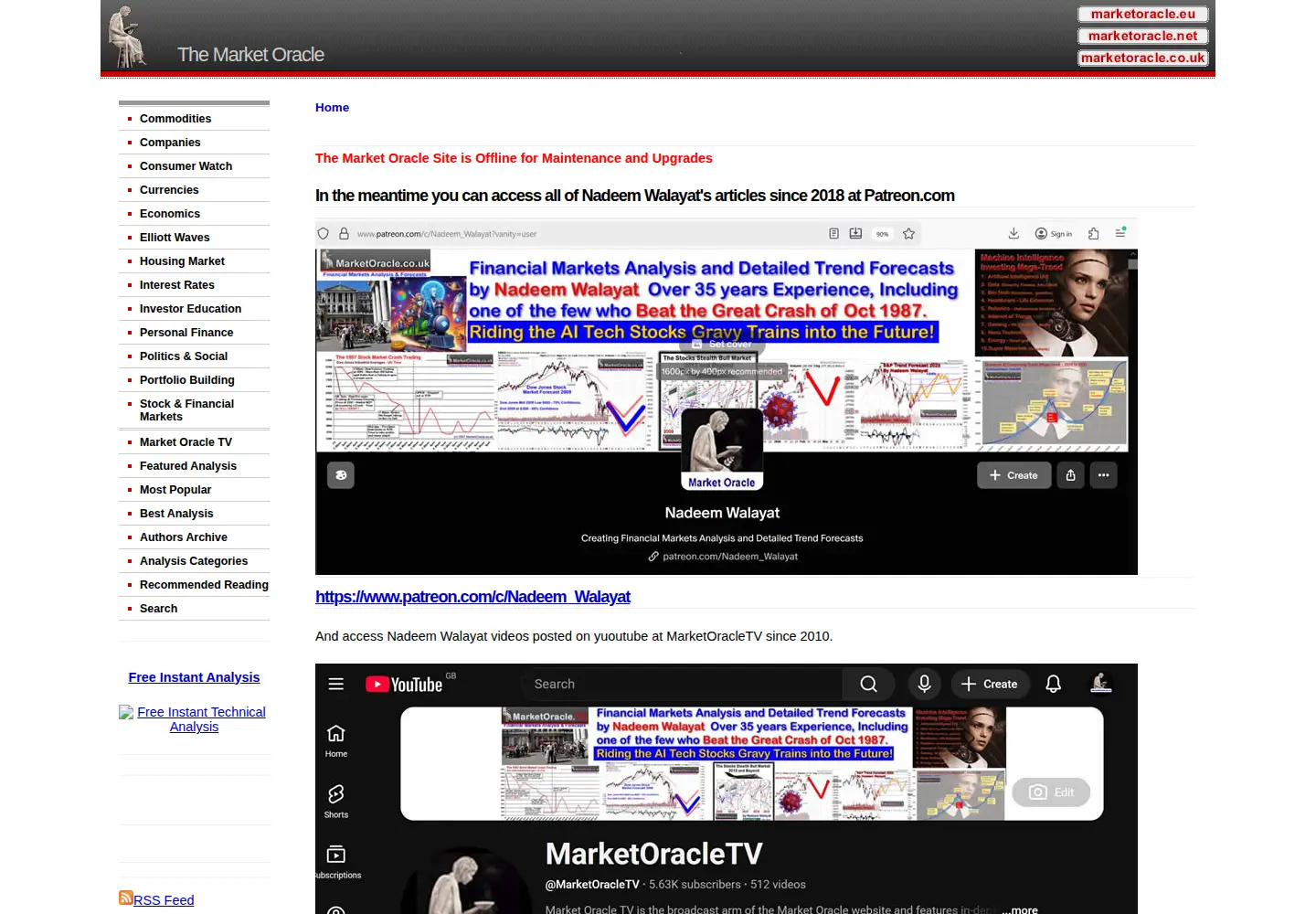Go to the Home breadcrumb link
The height and width of the screenshot is (914, 1316).
tap(332, 107)
